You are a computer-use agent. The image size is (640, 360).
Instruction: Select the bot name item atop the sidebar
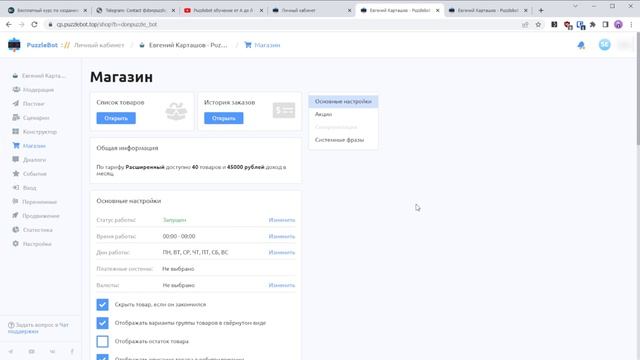39,76
